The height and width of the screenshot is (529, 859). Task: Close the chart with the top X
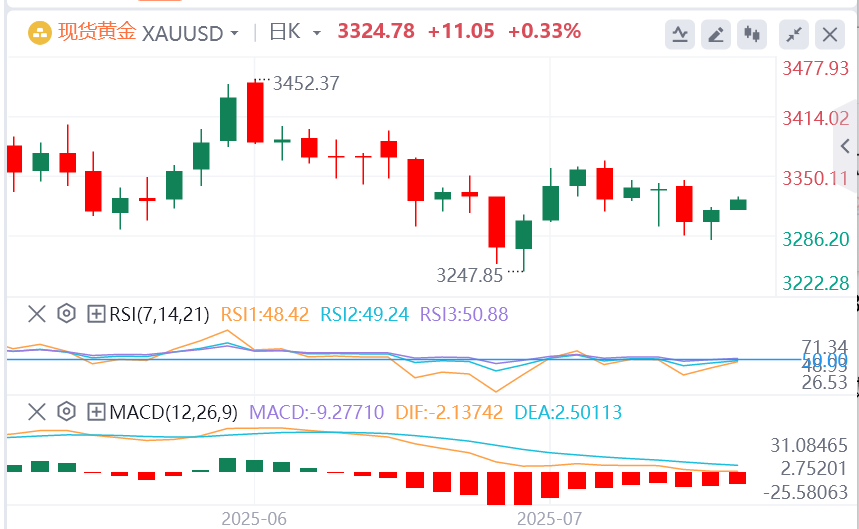[830, 35]
